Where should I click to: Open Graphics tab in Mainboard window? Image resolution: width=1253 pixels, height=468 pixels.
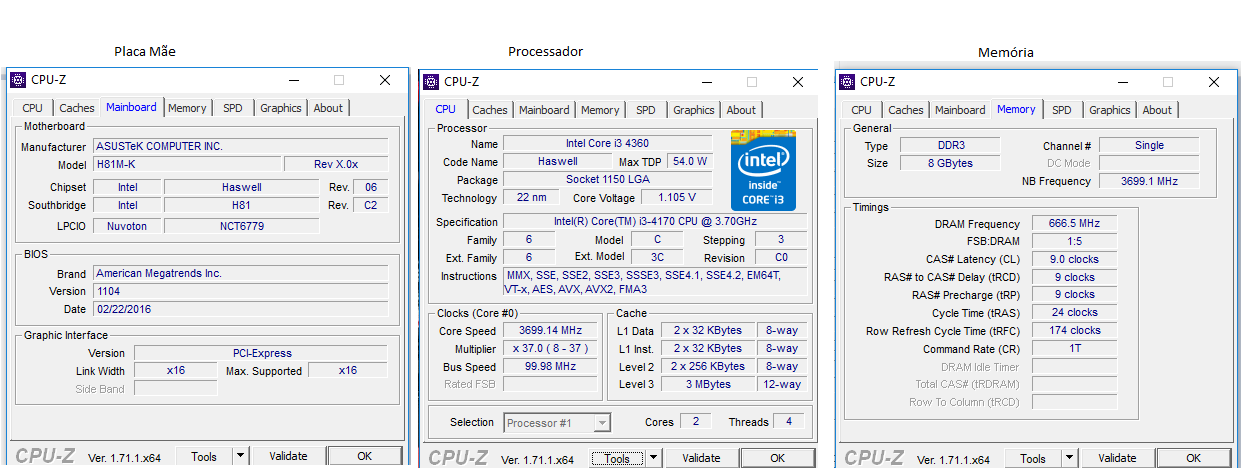[x=281, y=108]
